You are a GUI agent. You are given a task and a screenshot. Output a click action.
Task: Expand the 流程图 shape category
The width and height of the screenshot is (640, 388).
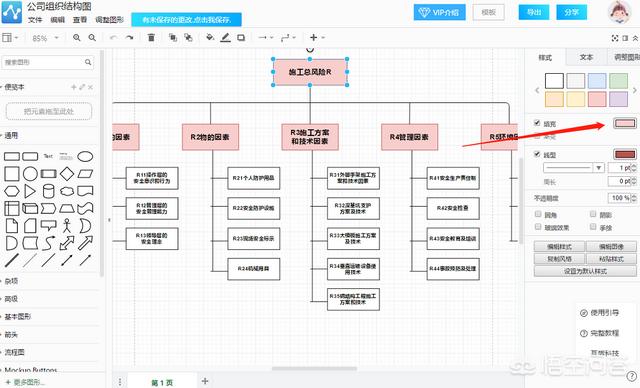[15, 352]
